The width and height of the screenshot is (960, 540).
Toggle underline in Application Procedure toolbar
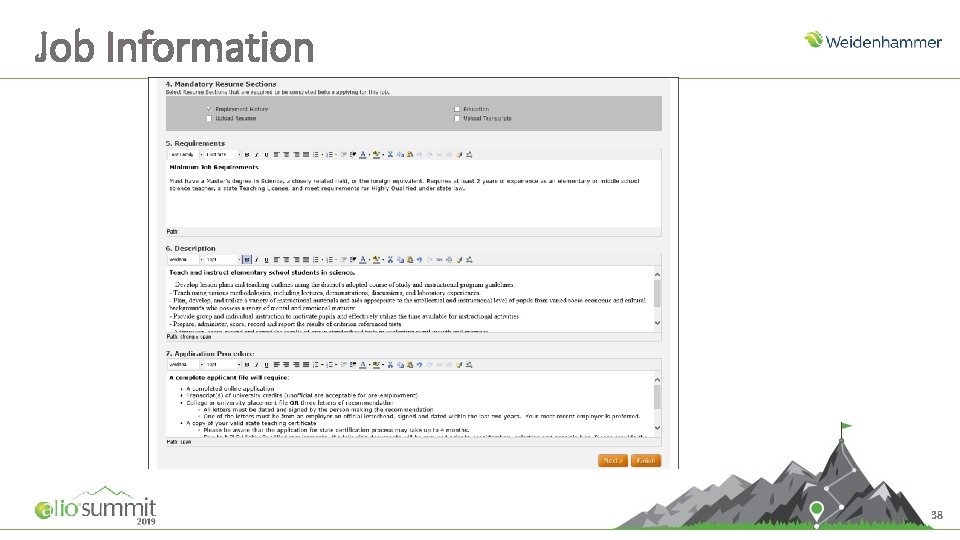point(266,365)
